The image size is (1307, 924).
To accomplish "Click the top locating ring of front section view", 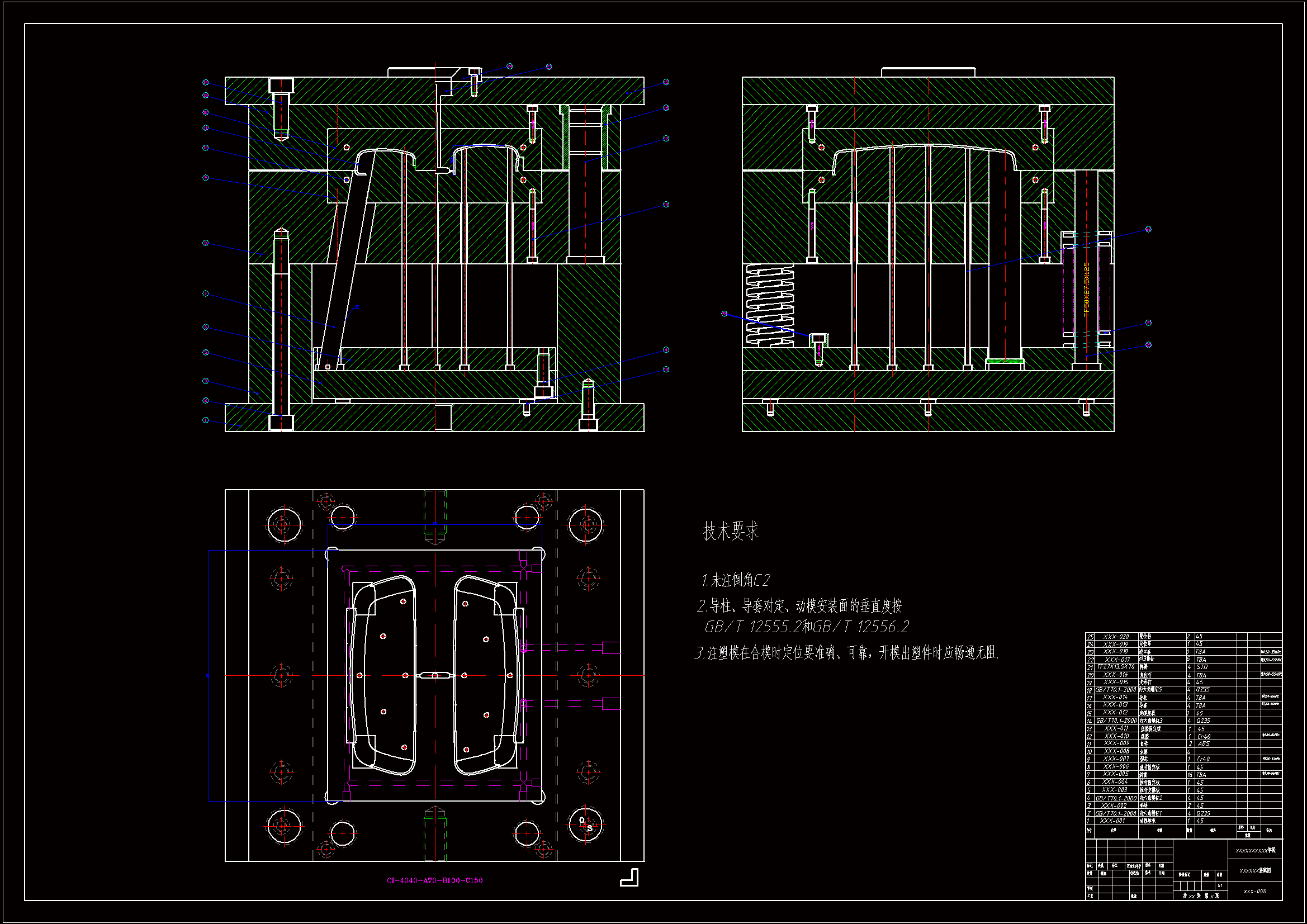I will pyautogui.click(x=413, y=72).
